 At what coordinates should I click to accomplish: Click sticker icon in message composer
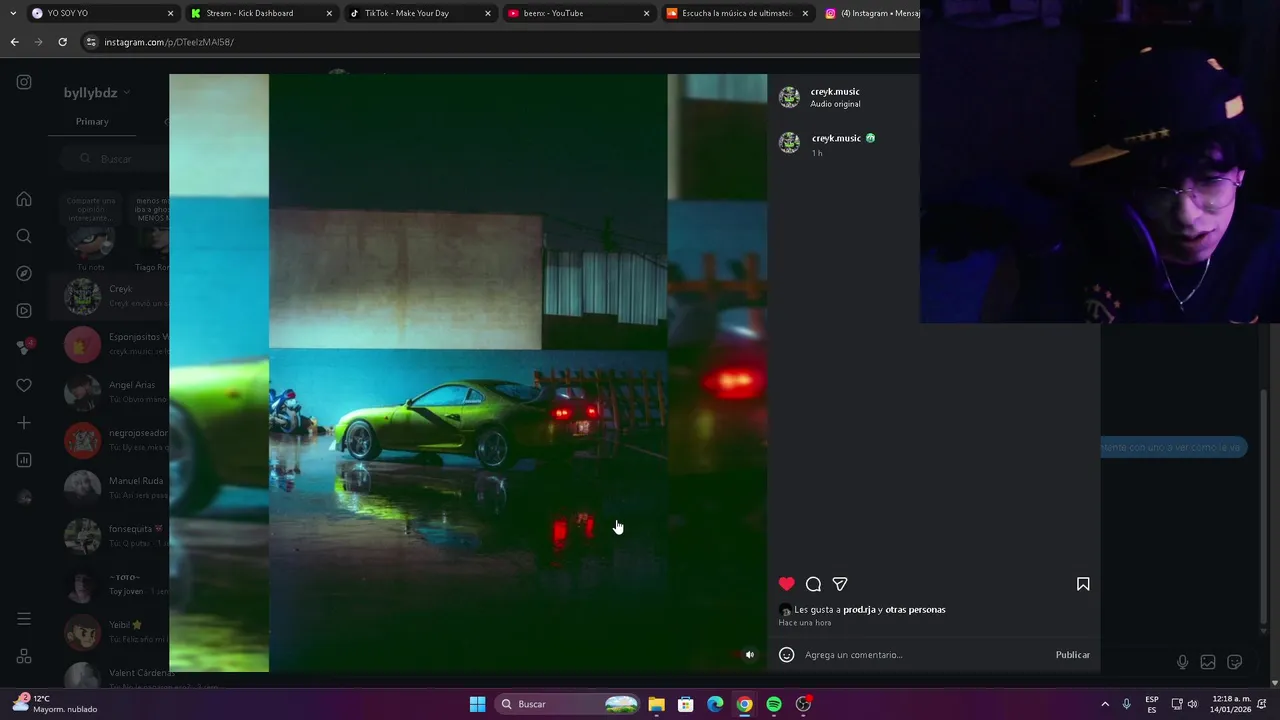1234,662
